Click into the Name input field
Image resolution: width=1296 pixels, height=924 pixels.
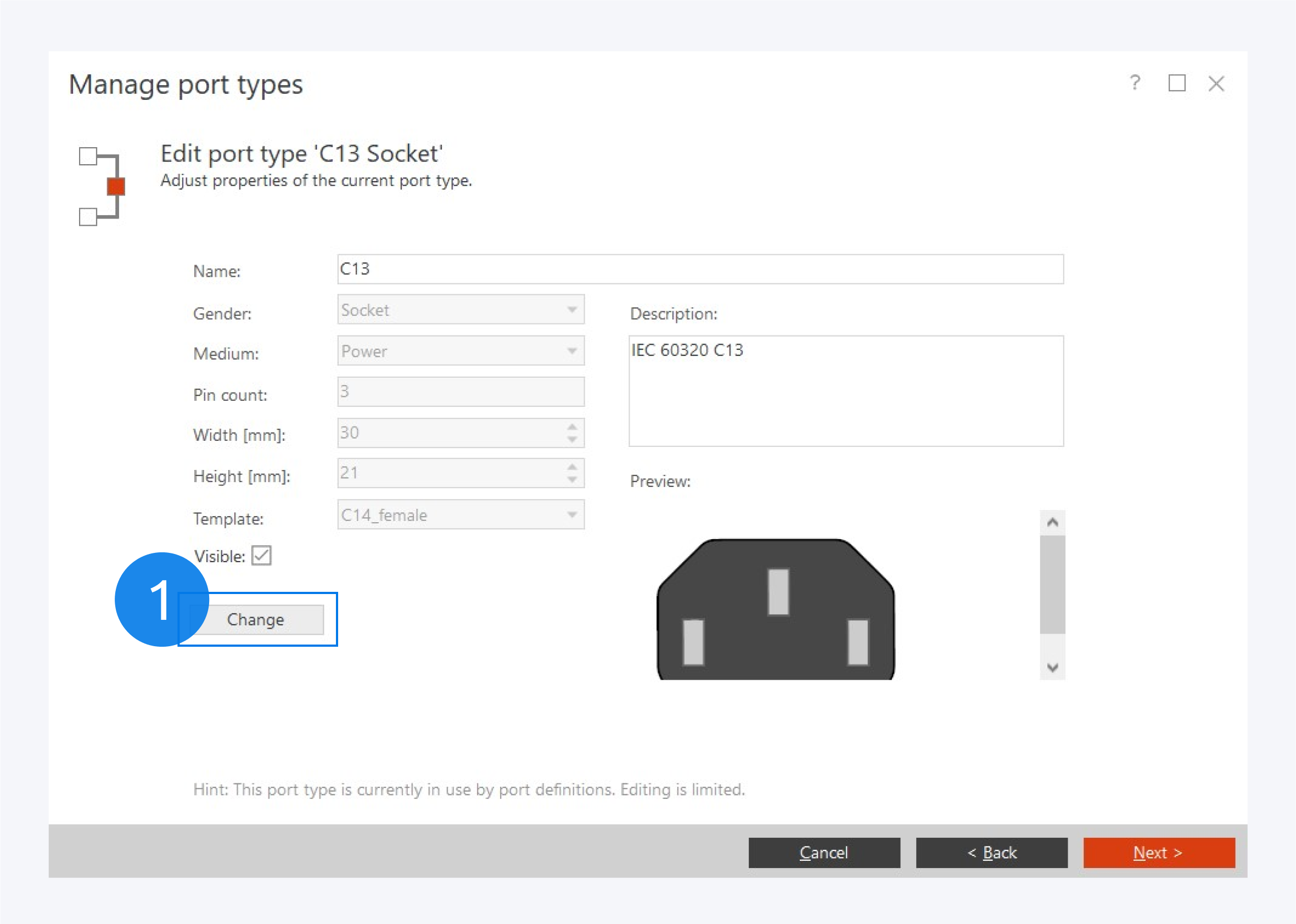700,269
